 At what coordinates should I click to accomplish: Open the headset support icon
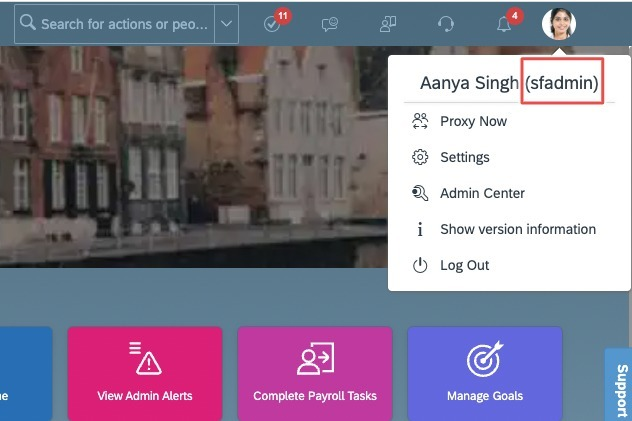click(446, 24)
